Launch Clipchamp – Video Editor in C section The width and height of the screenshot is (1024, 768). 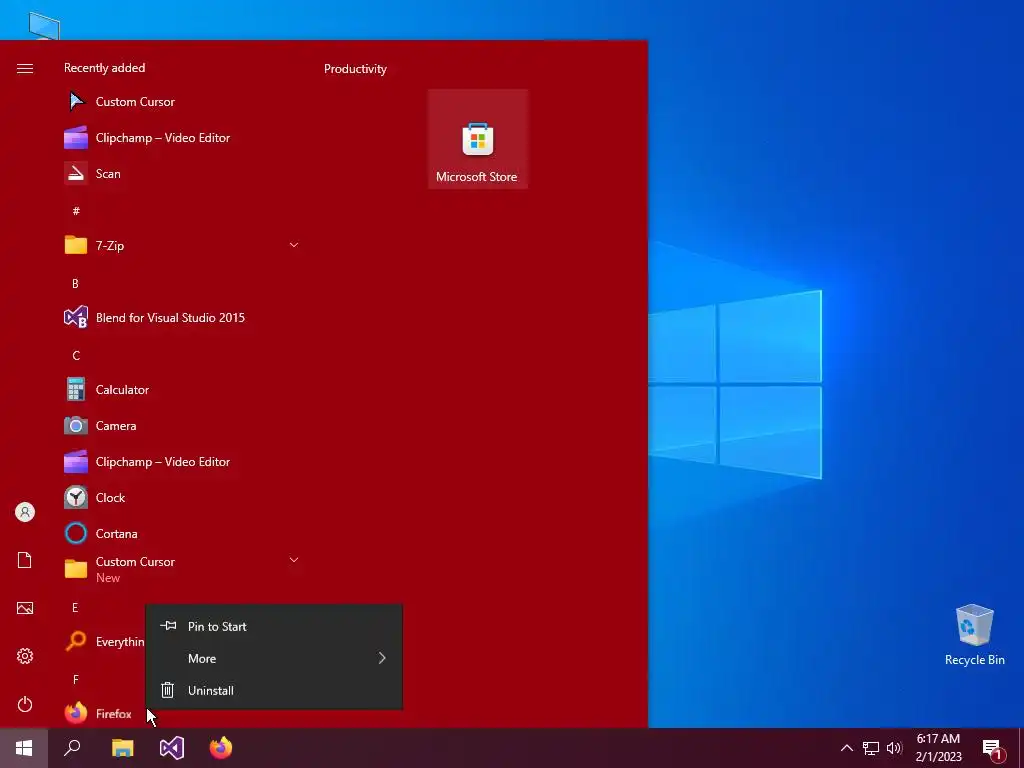coord(182,462)
